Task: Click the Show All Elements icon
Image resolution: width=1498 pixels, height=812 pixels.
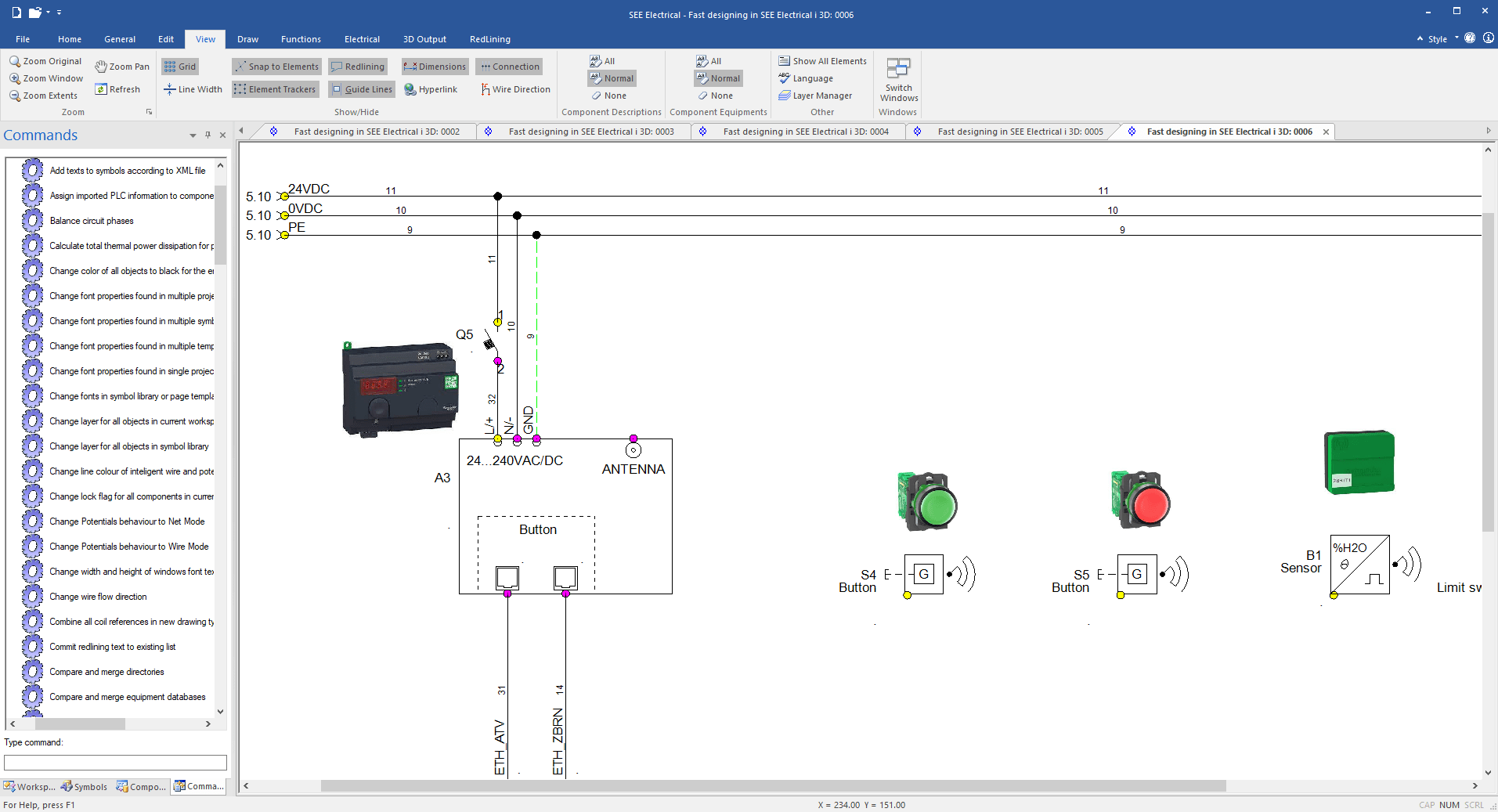Action: [x=822, y=60]
